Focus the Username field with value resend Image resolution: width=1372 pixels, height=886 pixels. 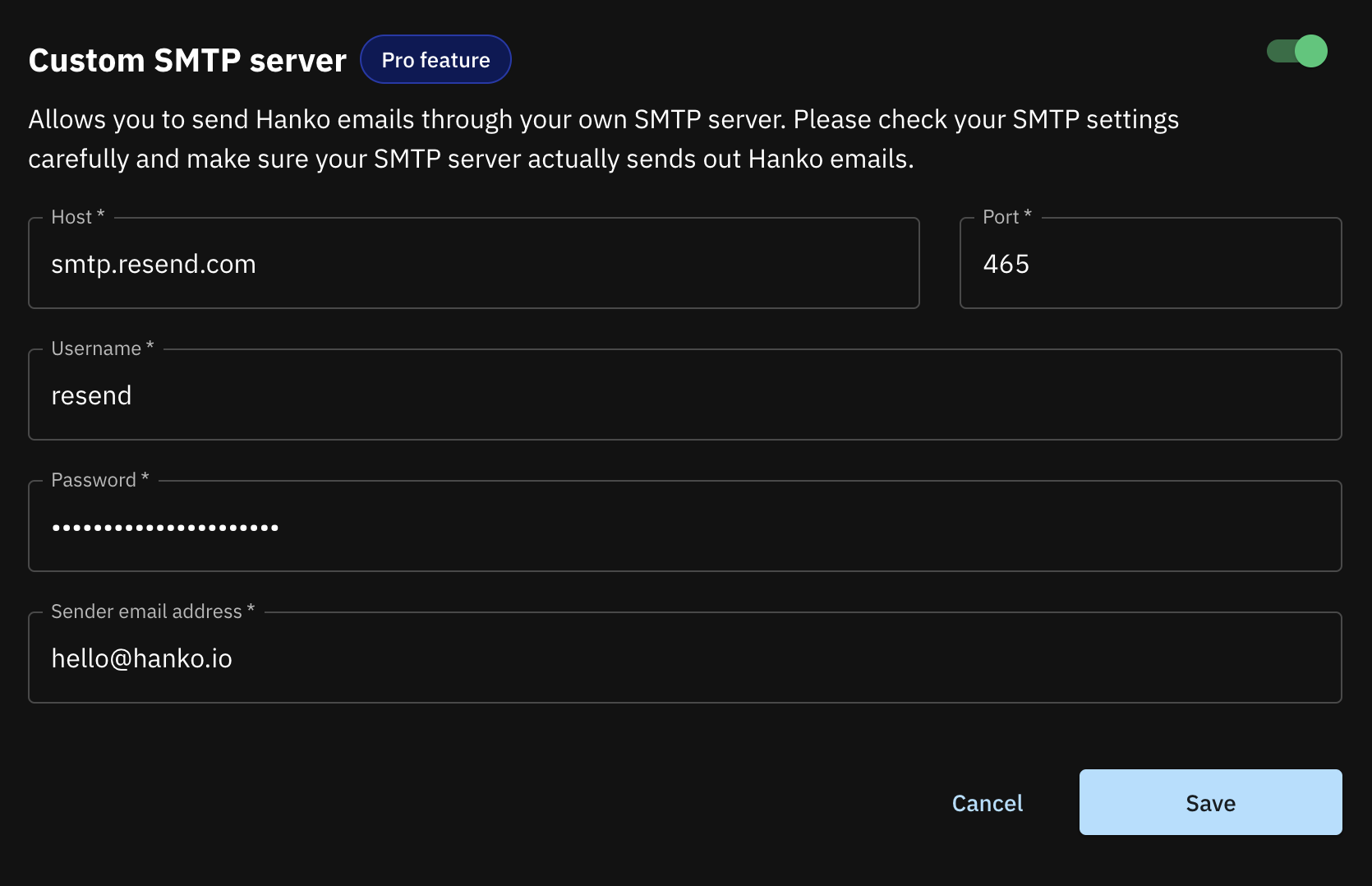[685, 395]
